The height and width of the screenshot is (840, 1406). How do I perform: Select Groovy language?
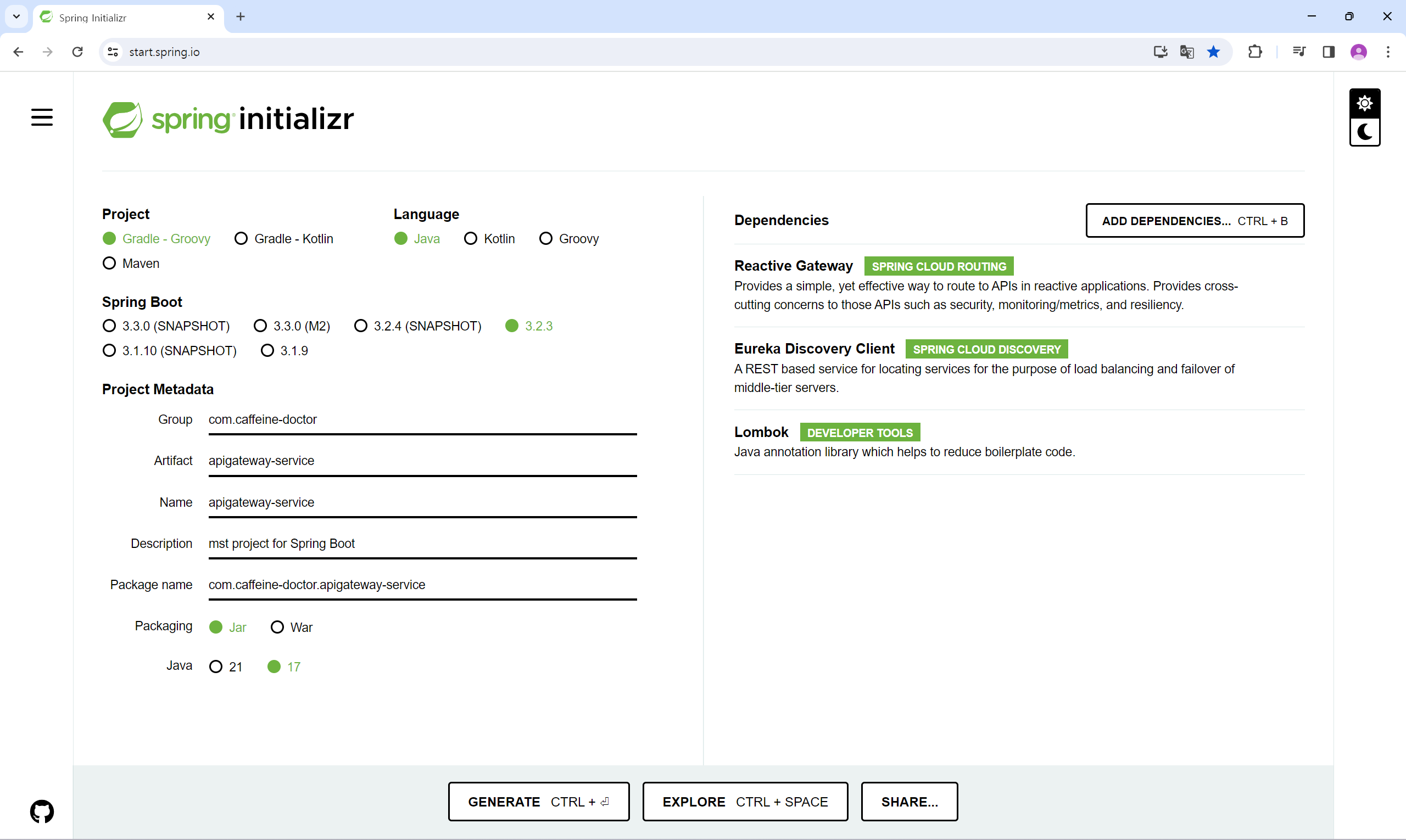pos(568,239)
